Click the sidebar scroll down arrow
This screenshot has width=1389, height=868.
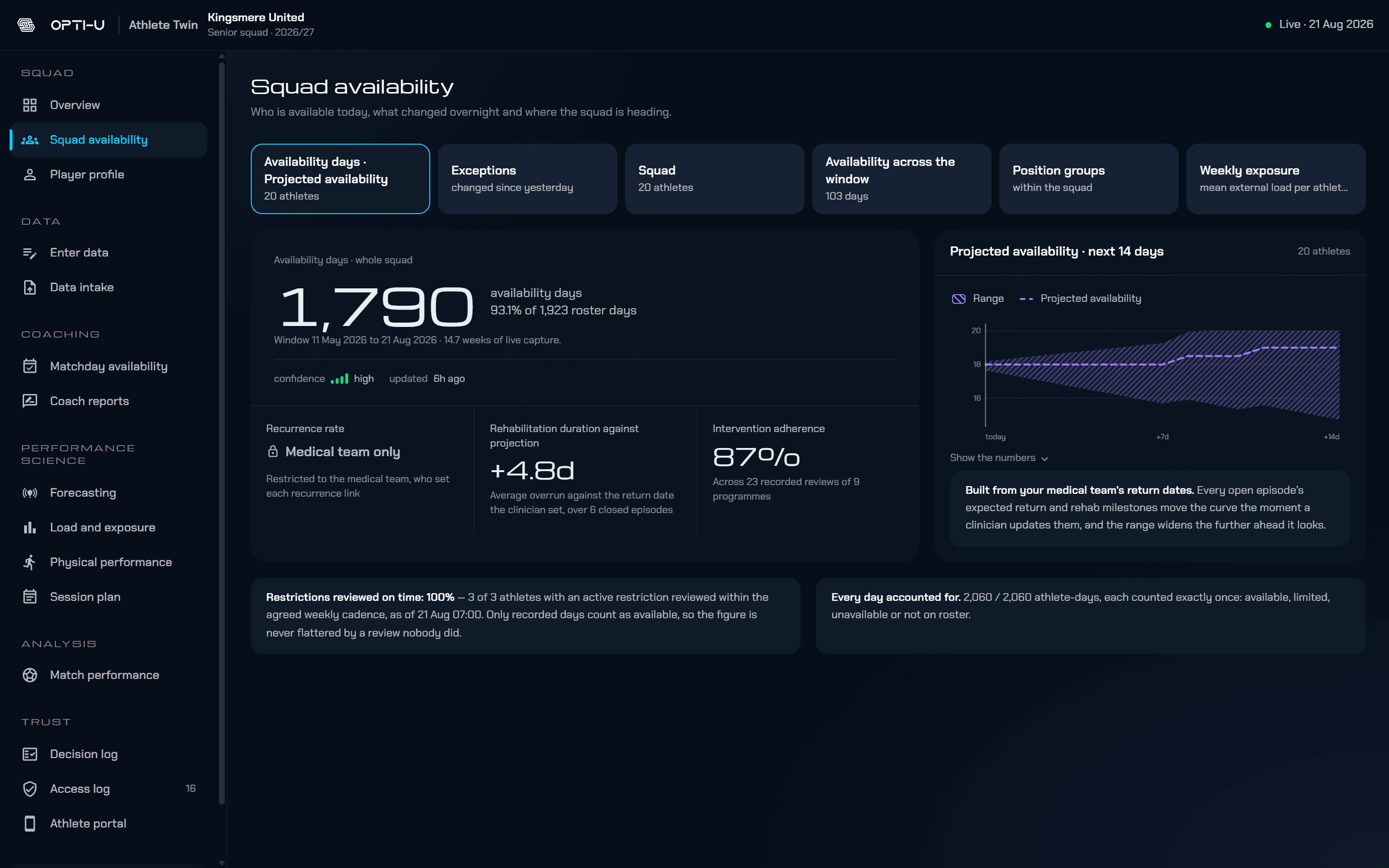pyautogui.click(x=222, y=863)
